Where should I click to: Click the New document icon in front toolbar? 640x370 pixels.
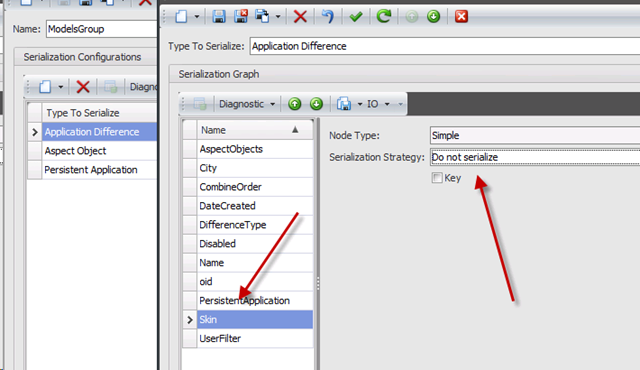click(x=181, y=17)
